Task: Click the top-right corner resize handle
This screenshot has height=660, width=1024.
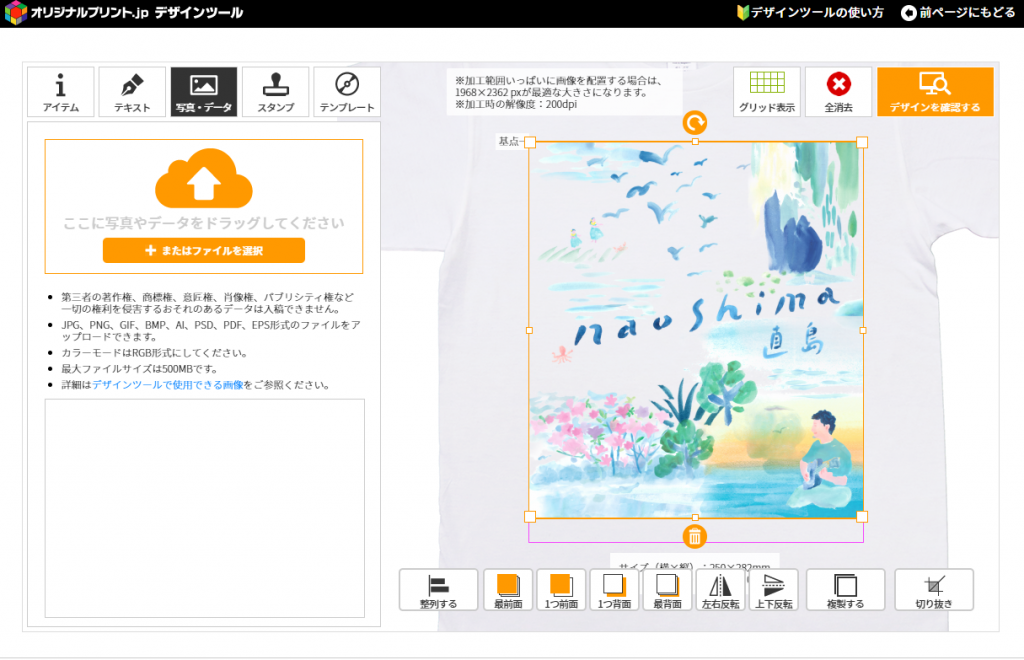Action: (x=862, y=142)
